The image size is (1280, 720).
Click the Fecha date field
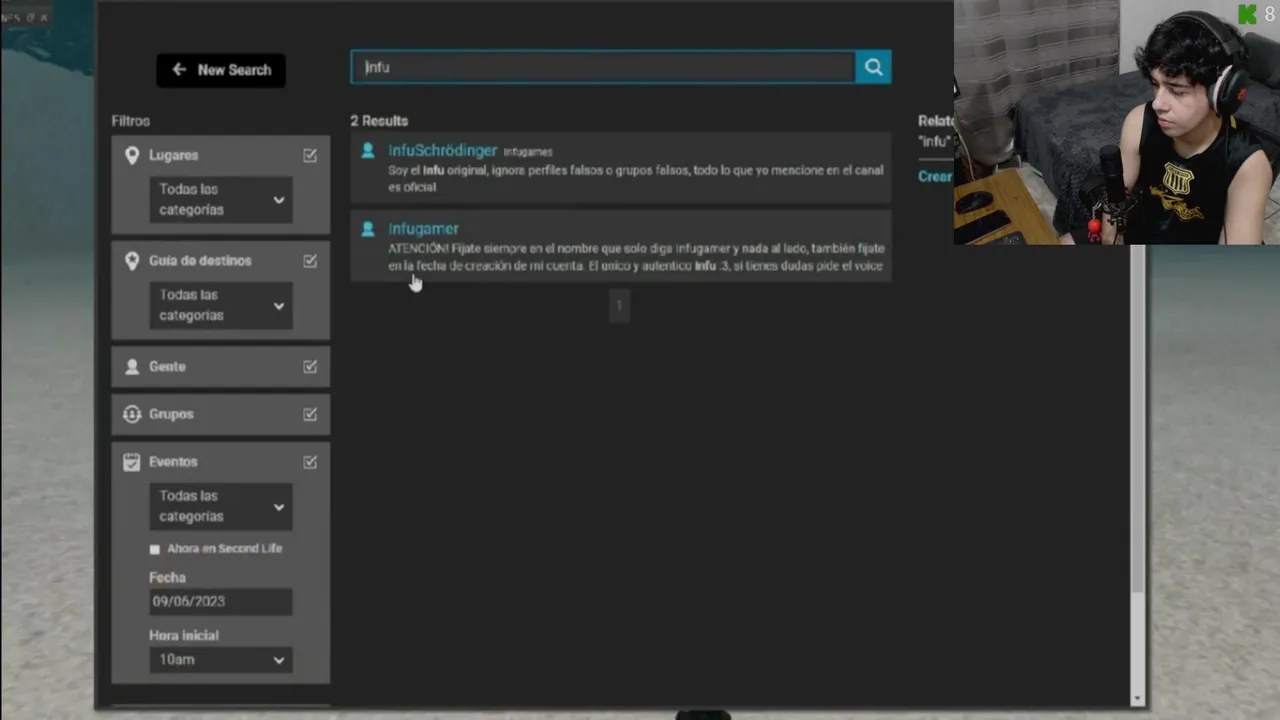221,601
